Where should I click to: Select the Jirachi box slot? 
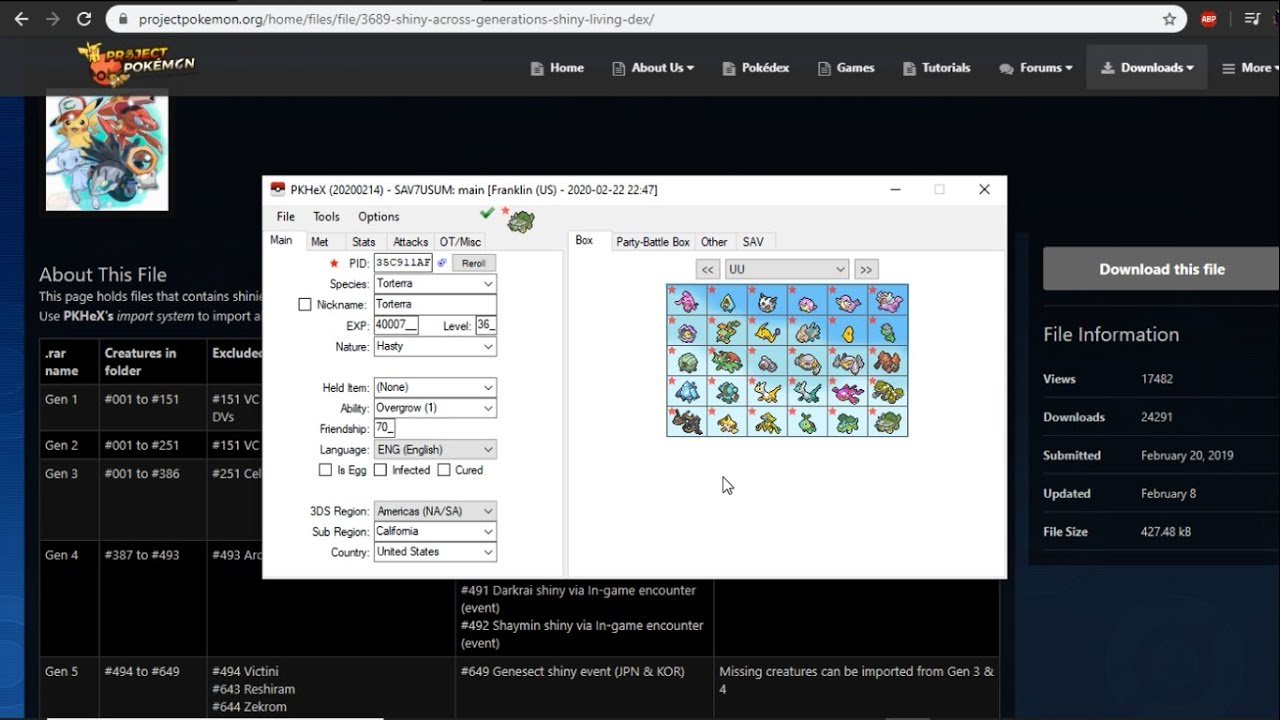(x=727, y=421)
